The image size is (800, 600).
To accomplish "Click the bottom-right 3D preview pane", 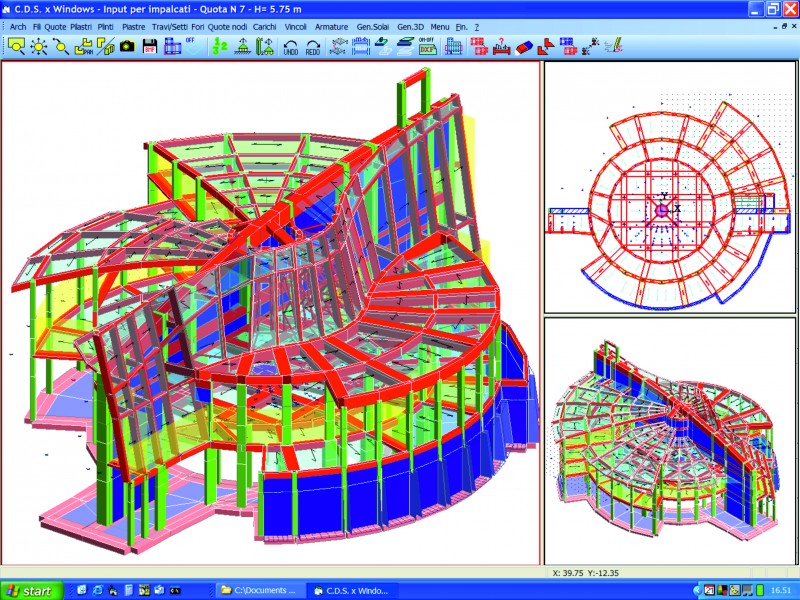I will pos(670,440).
